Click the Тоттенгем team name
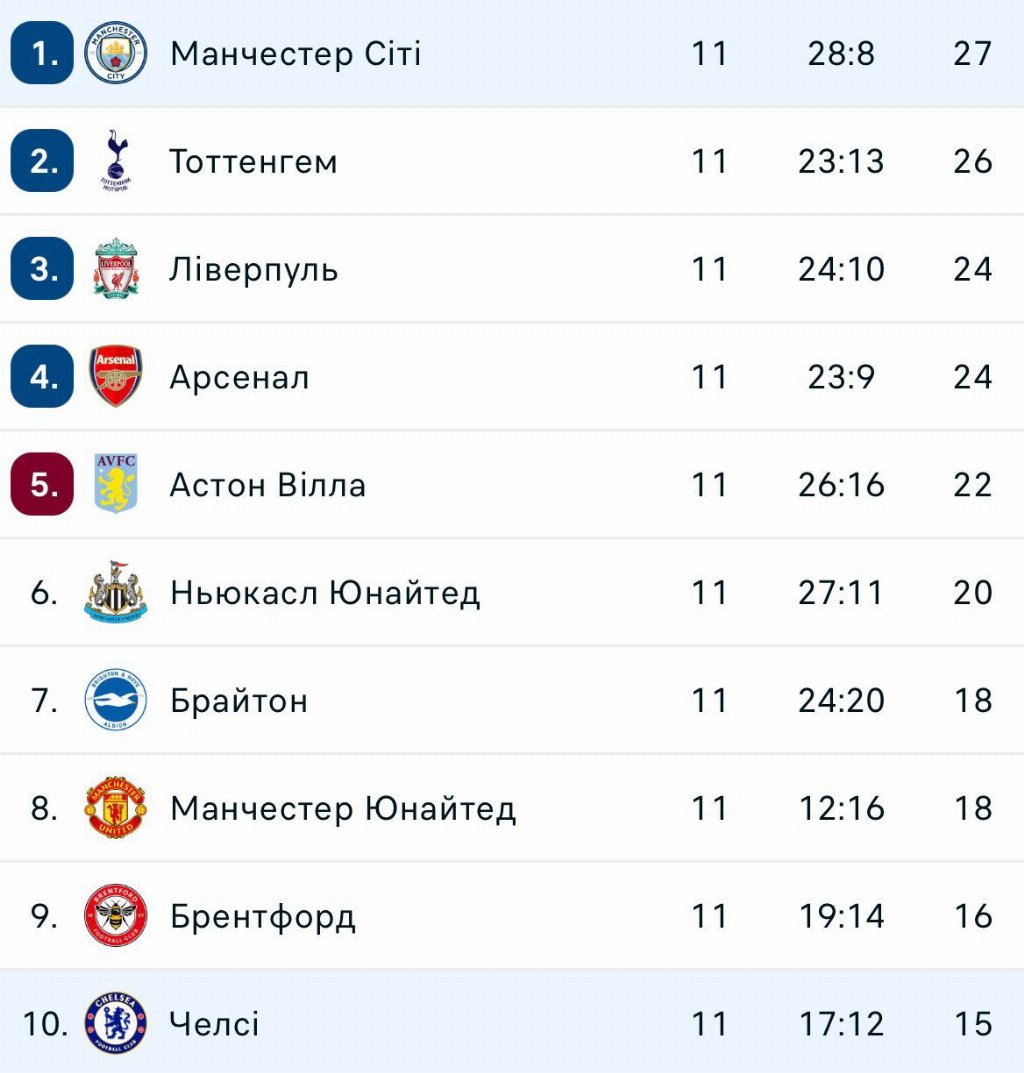 (x=253, y=161)
